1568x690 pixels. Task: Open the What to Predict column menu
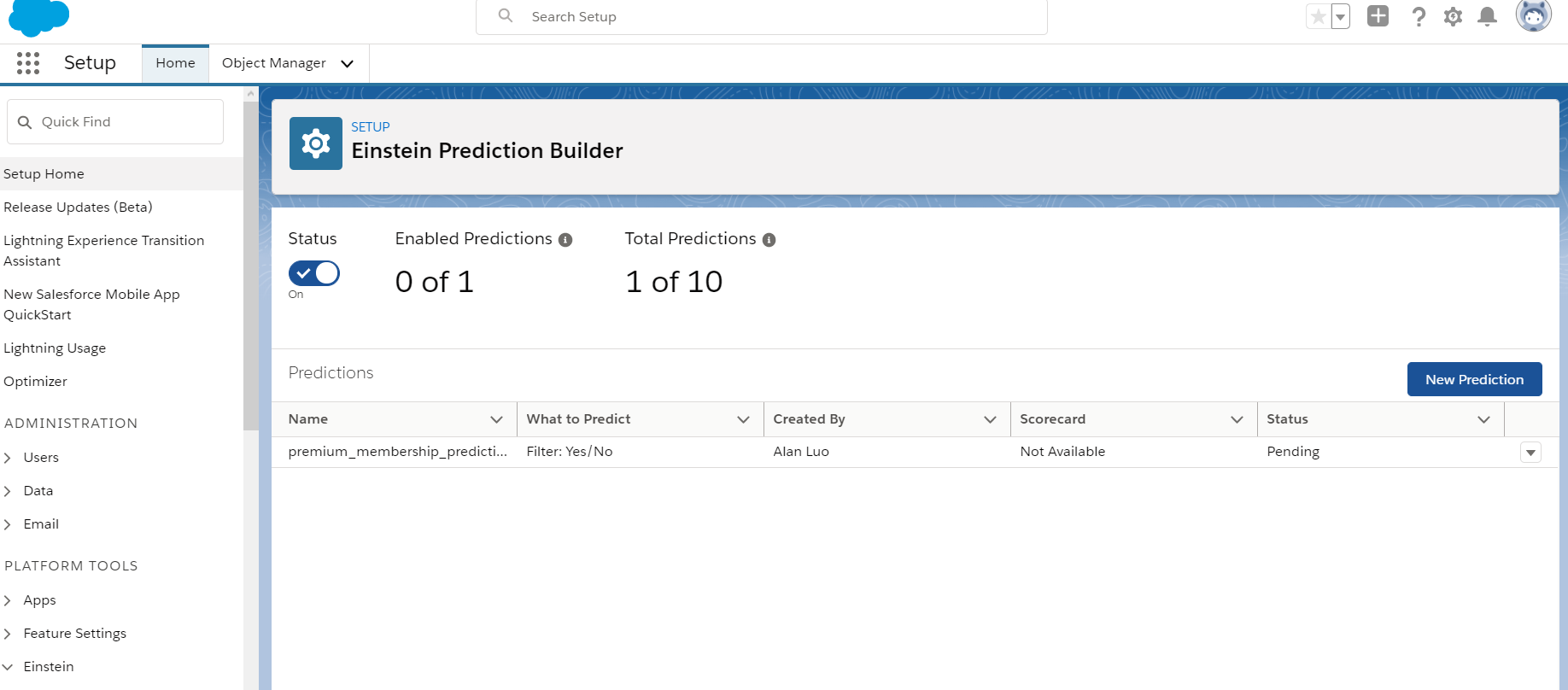(x=743, y=419)
